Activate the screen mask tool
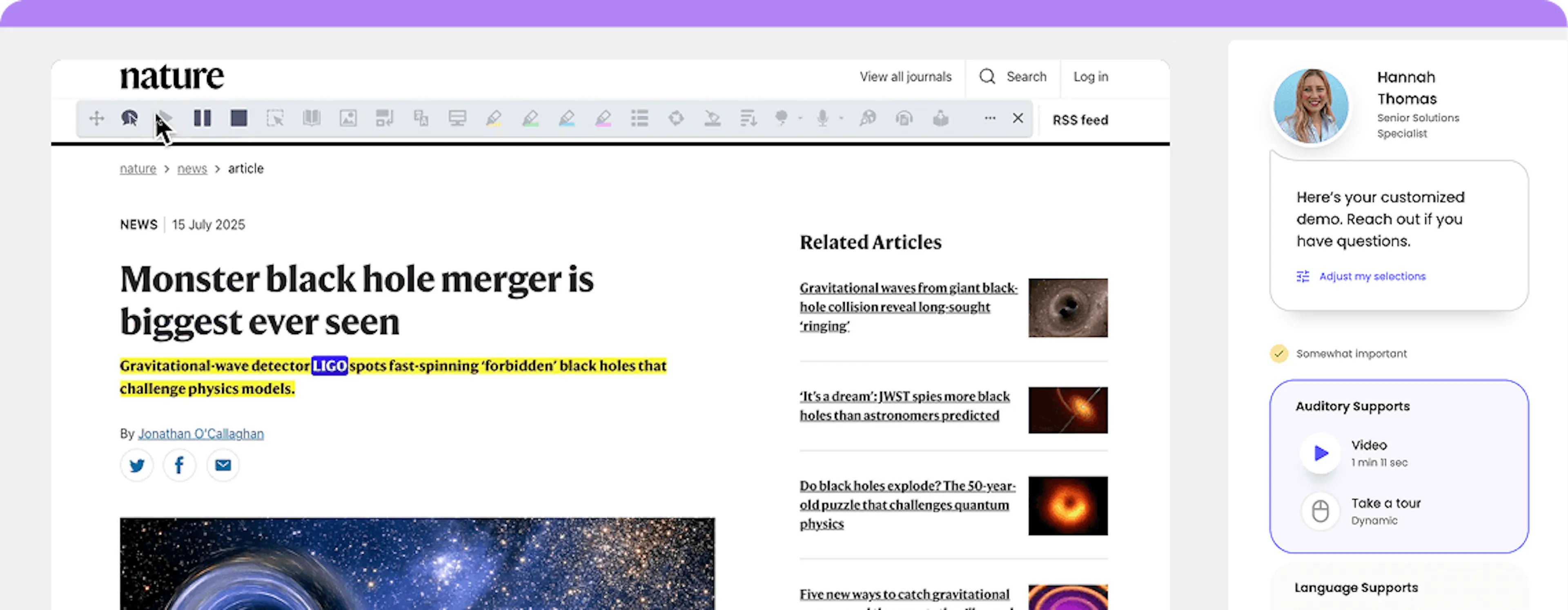 [457, 118]
